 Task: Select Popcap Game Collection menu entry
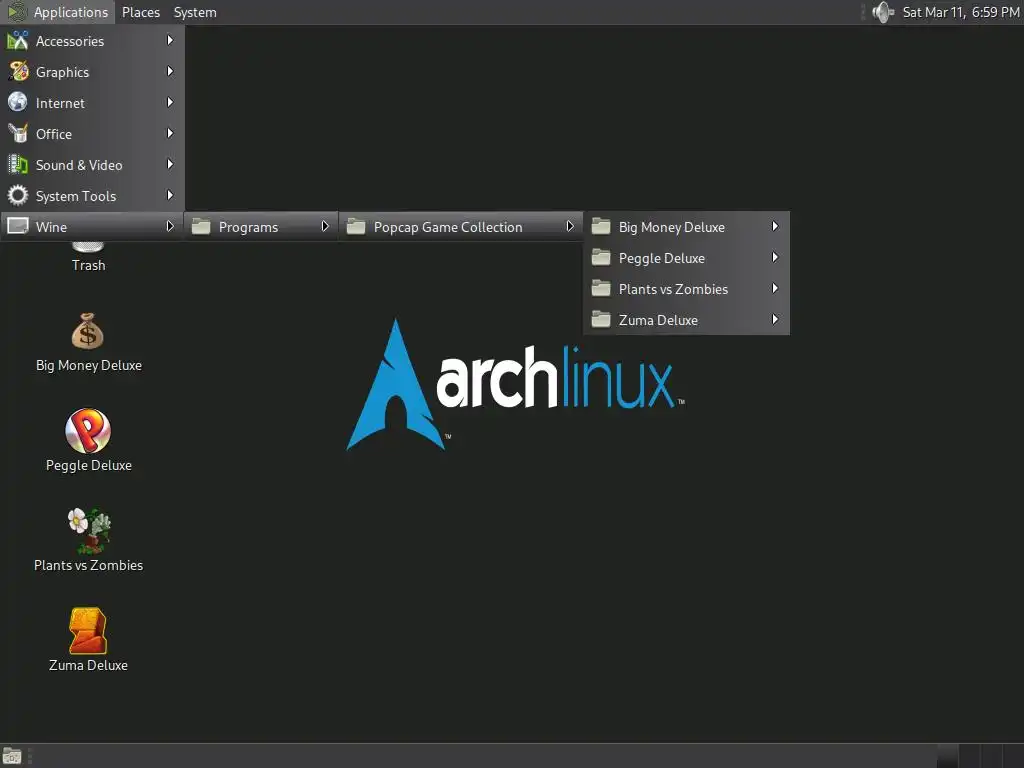(461, 227)
